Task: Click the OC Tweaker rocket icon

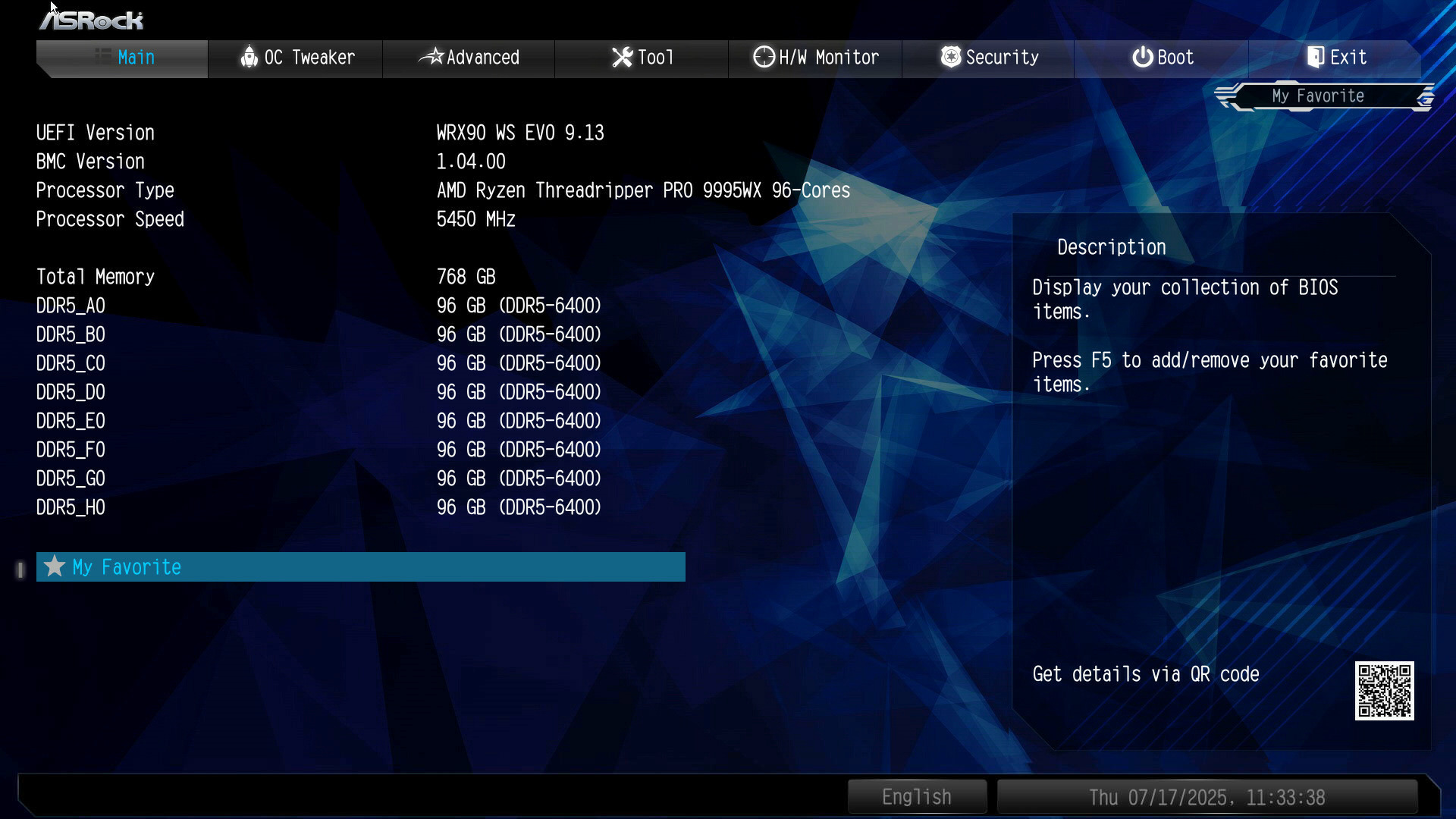Action: (249, 57)
